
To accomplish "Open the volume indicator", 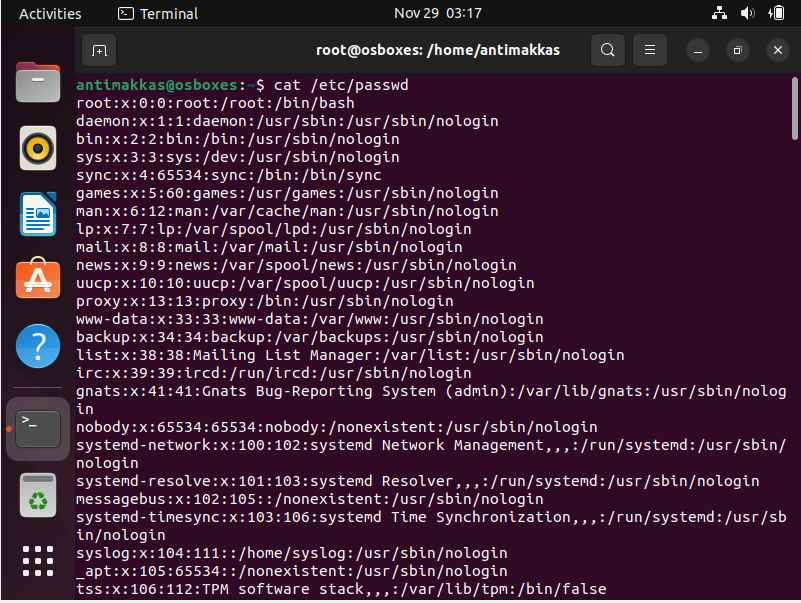I will pos(747,13).
